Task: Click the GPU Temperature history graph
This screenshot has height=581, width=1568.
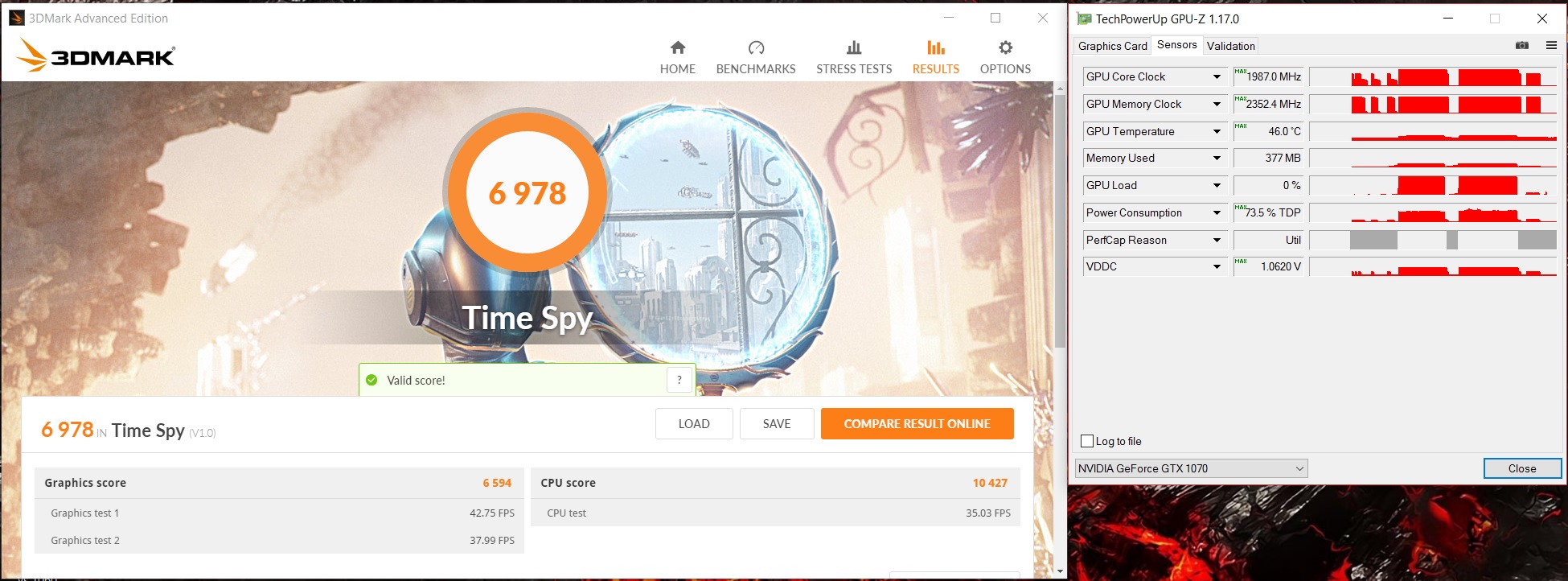Action: tap(1433, 132)
